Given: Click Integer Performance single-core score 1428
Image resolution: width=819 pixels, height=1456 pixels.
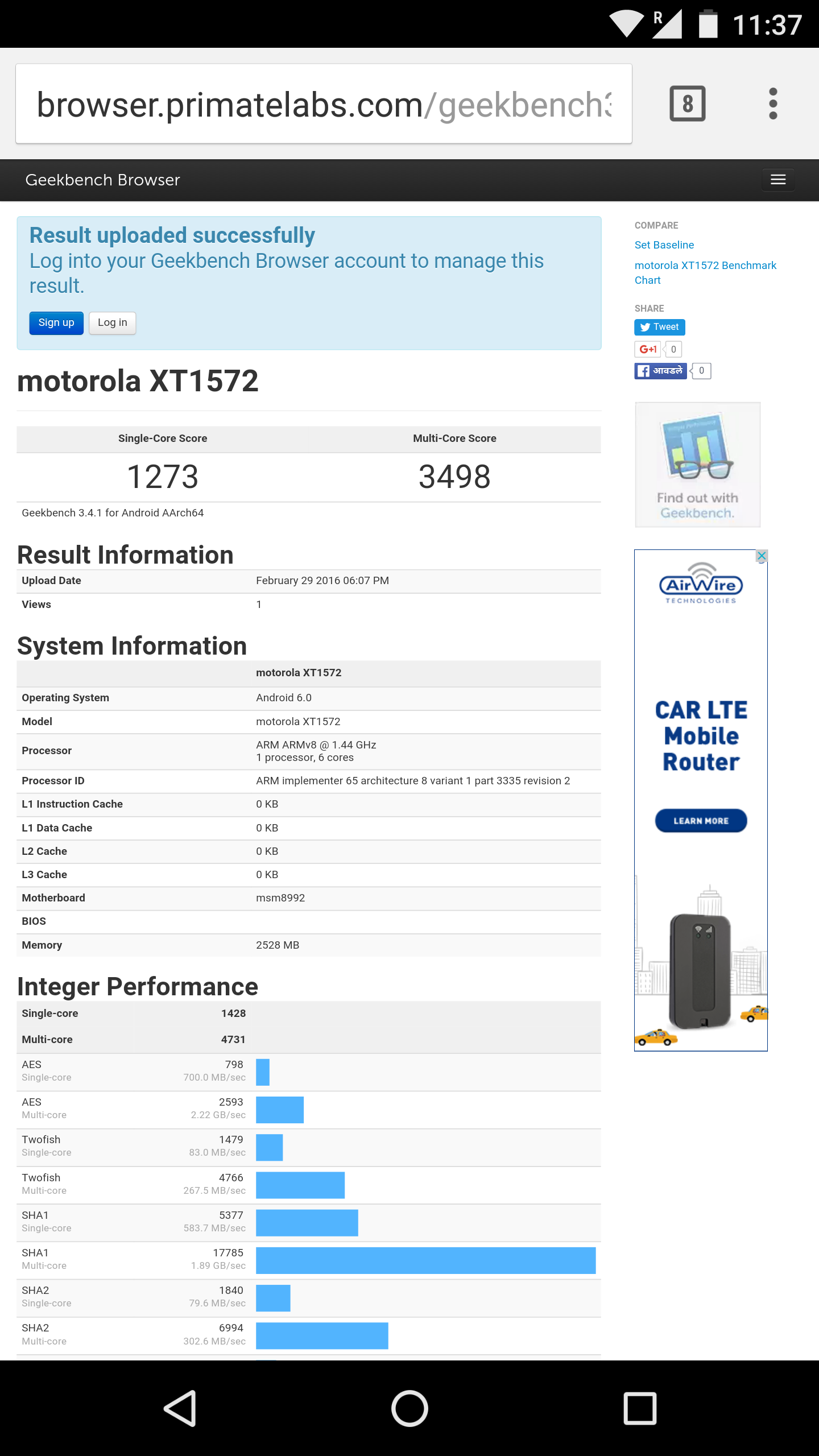Looking at the screenshot, I should pos(233,1014).
